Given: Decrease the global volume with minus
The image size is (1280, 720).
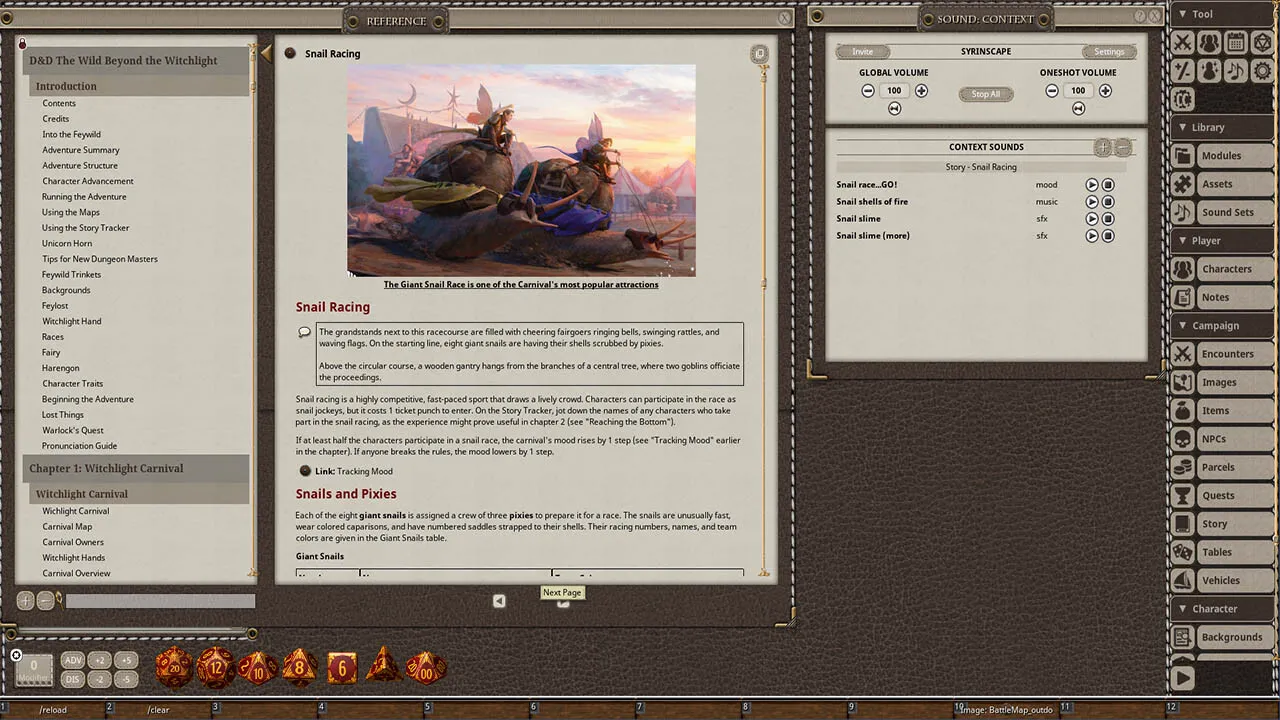Looking at the screenshot, I should [868, 91].
